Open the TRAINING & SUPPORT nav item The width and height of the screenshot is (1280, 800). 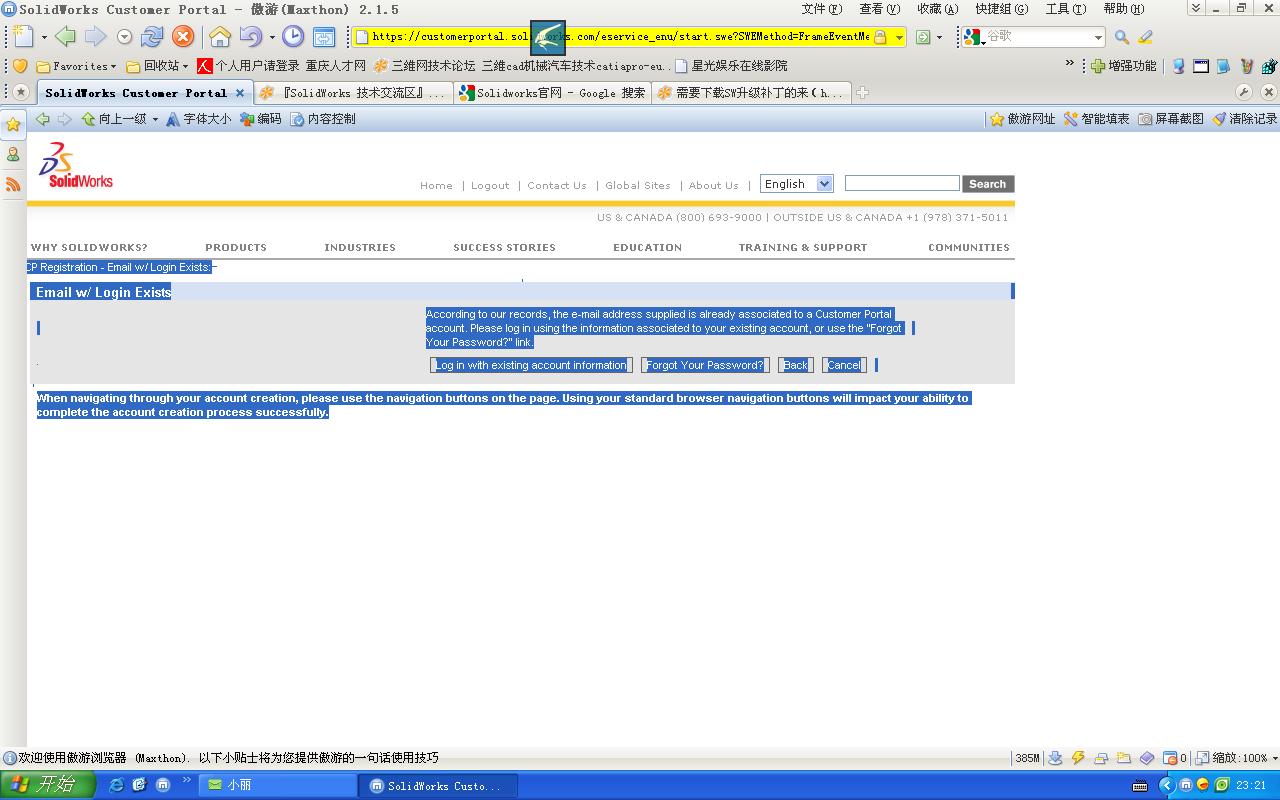click(803, 247)
